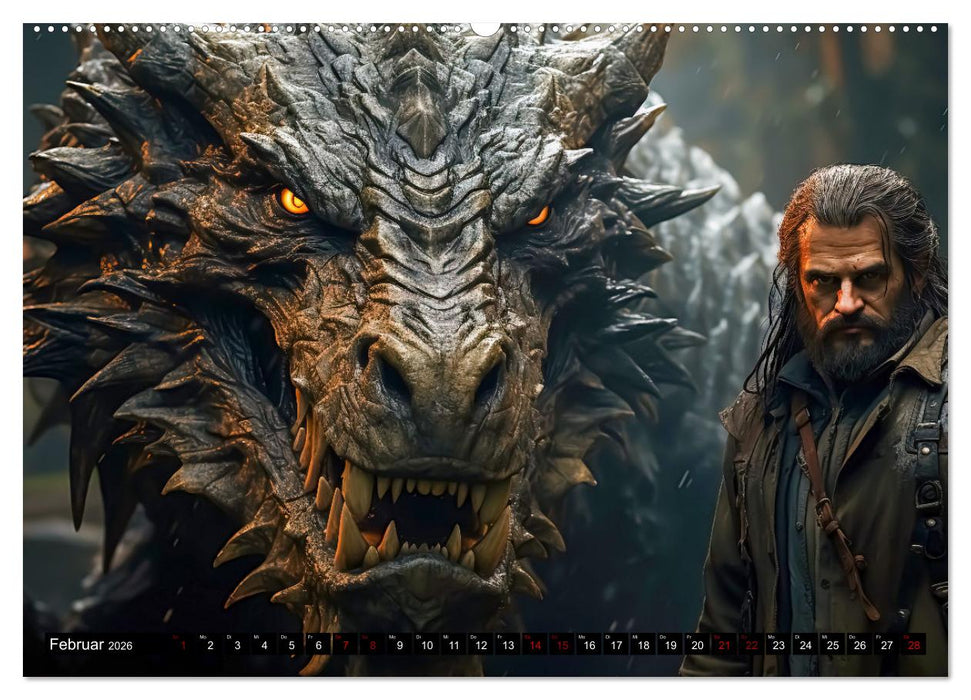This screenshot has height=700, width=971.
Task: Select the red Sunday date 1
Action: pos(181,648)
